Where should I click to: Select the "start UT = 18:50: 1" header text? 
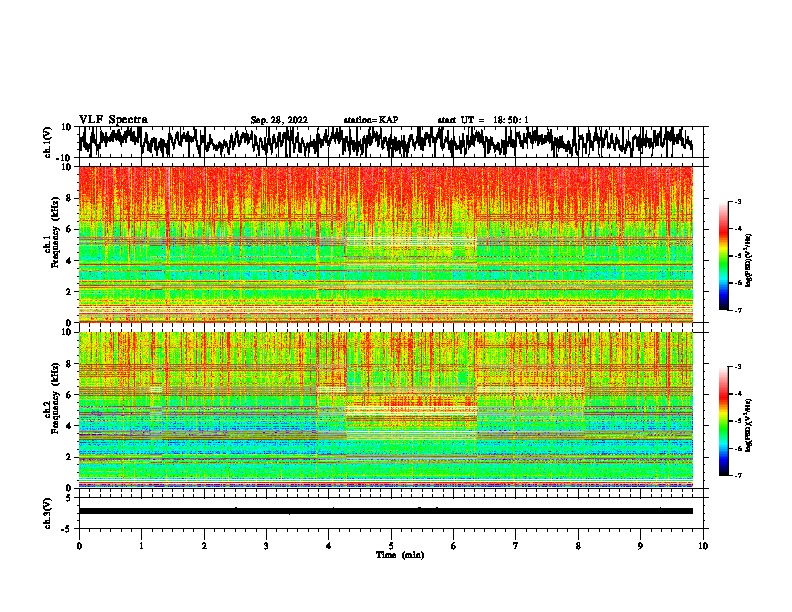(483, 120)
